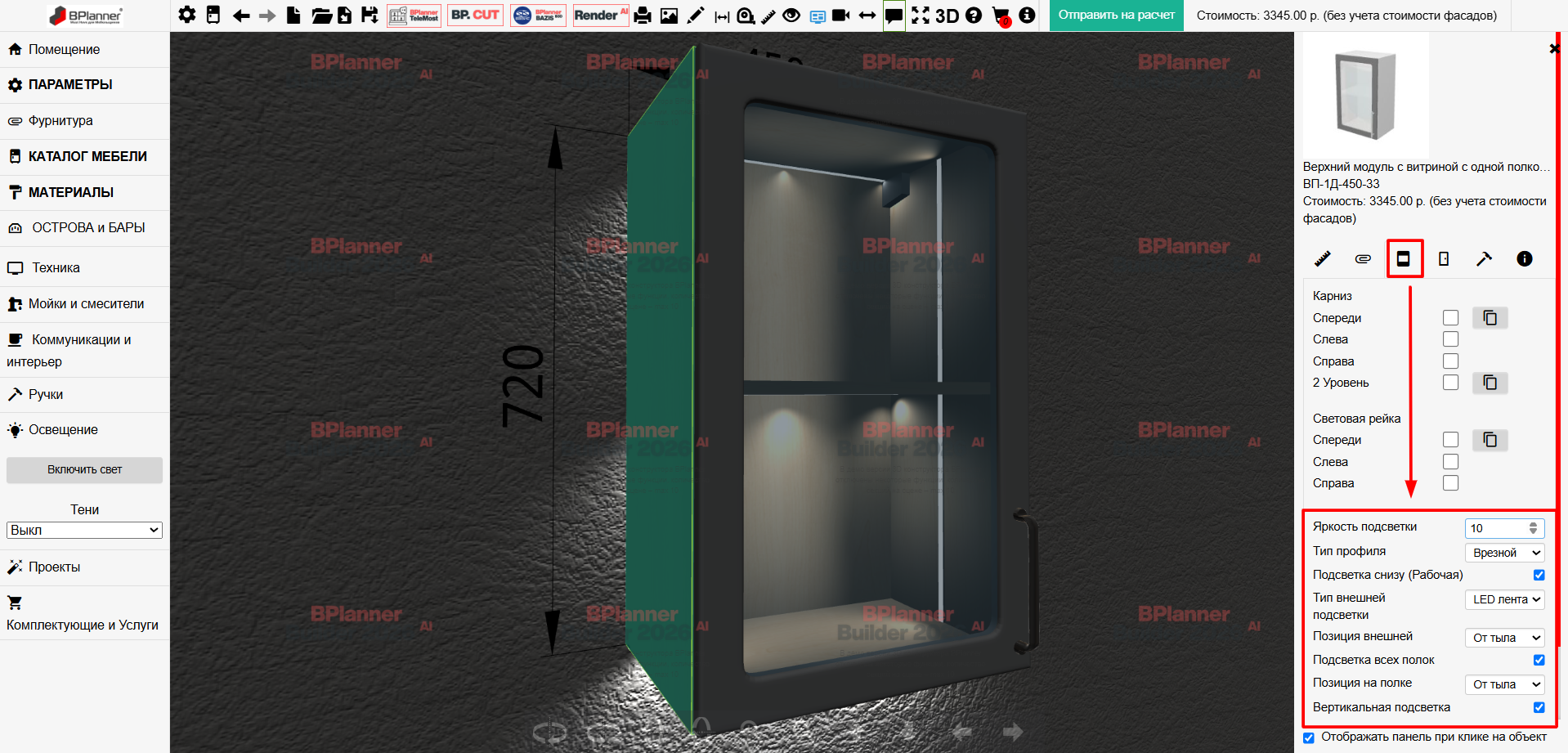Open the handle tab in the module panel
The height and width of the screenshot is (753, 1568).
click(1484, 259)
